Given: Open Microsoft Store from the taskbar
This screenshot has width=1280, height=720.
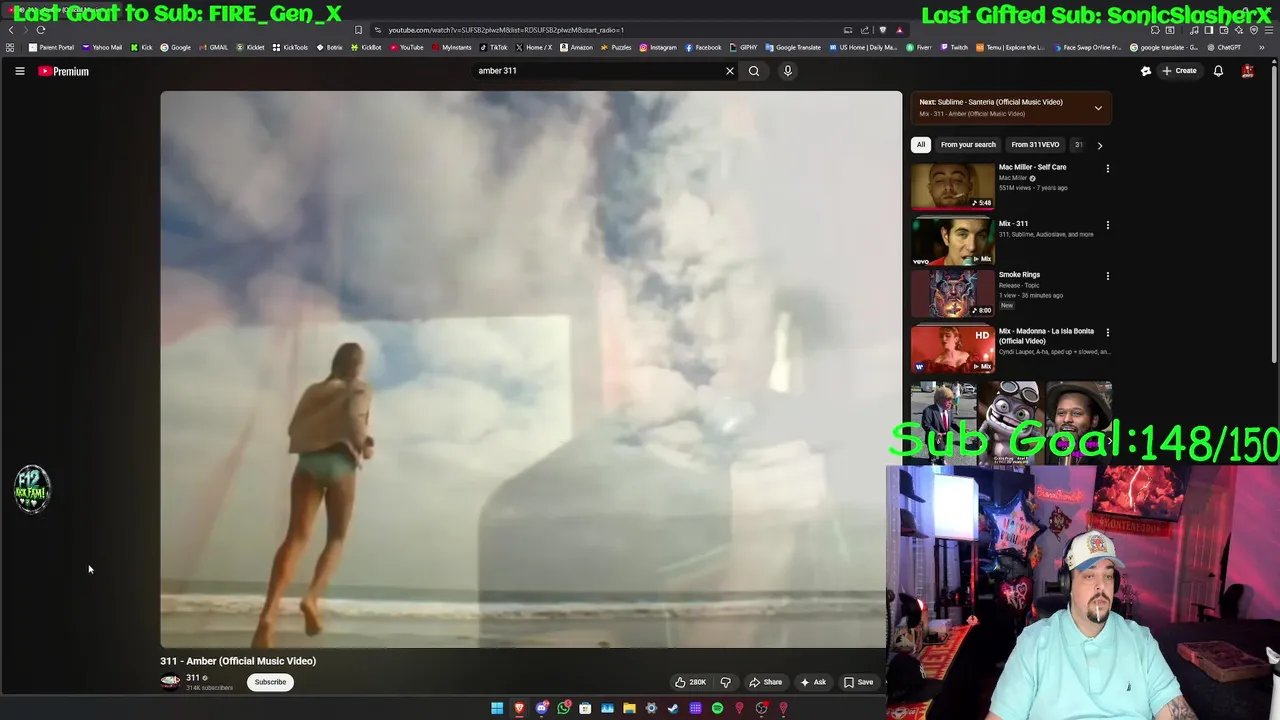Looking at the screenshot, I should 585,709.
